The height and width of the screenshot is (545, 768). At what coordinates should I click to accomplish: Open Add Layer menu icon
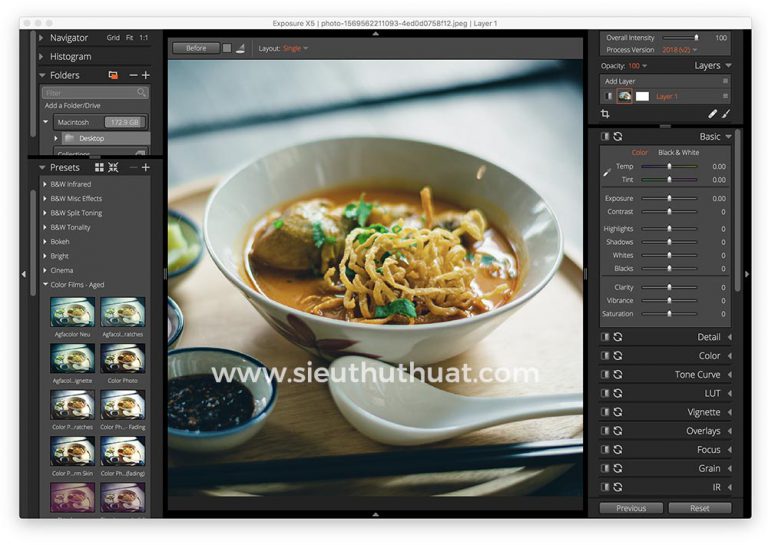(x=725, y=81)
